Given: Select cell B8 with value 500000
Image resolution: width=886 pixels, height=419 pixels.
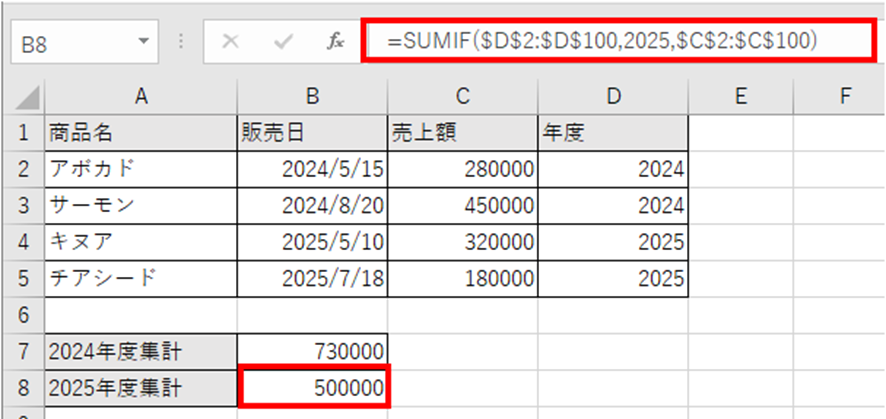Looking at the screenshot, I should click(313, 386).
